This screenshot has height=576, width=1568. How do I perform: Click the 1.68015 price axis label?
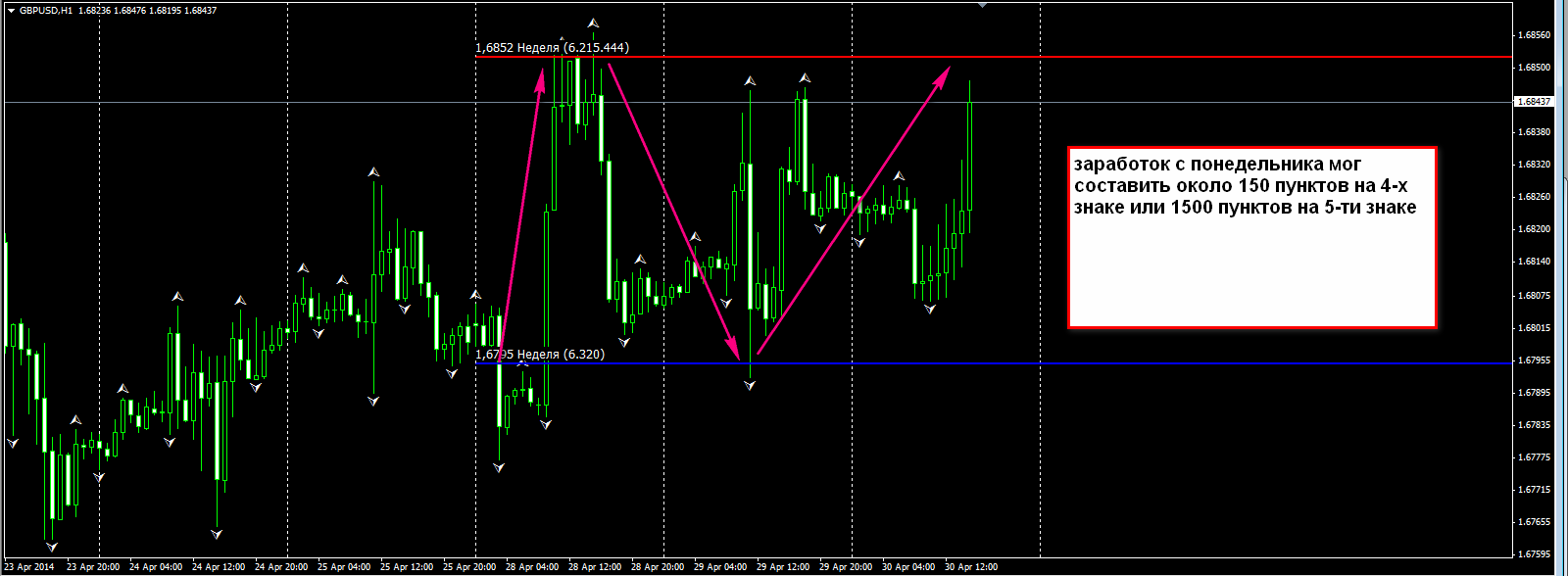[x=1534, y=327]
